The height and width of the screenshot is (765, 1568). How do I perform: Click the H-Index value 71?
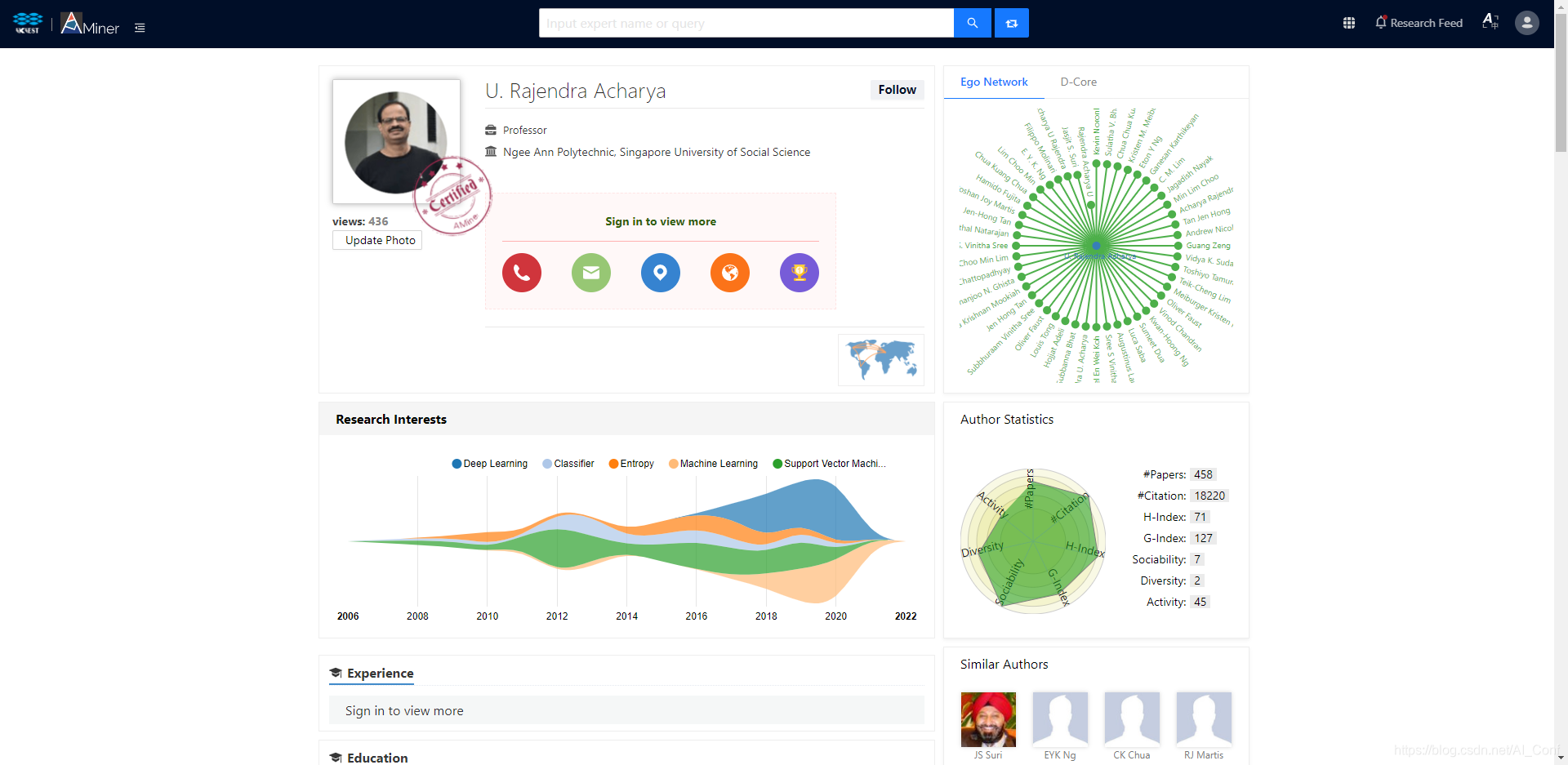pyautogui.click(x=1200, y=517)
